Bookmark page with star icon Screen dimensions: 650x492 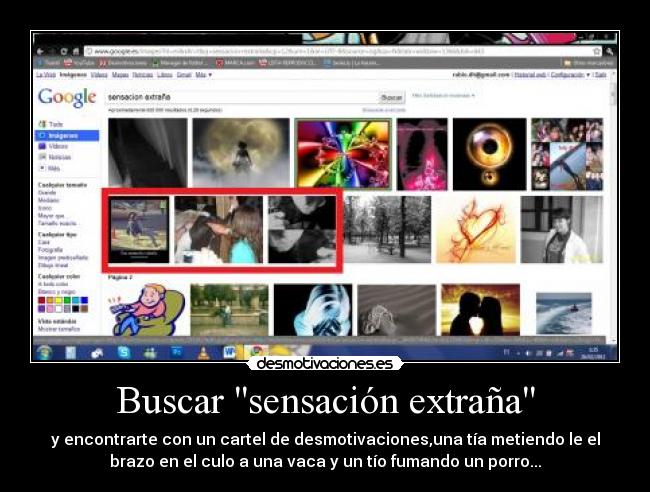[x=597, y=51]
